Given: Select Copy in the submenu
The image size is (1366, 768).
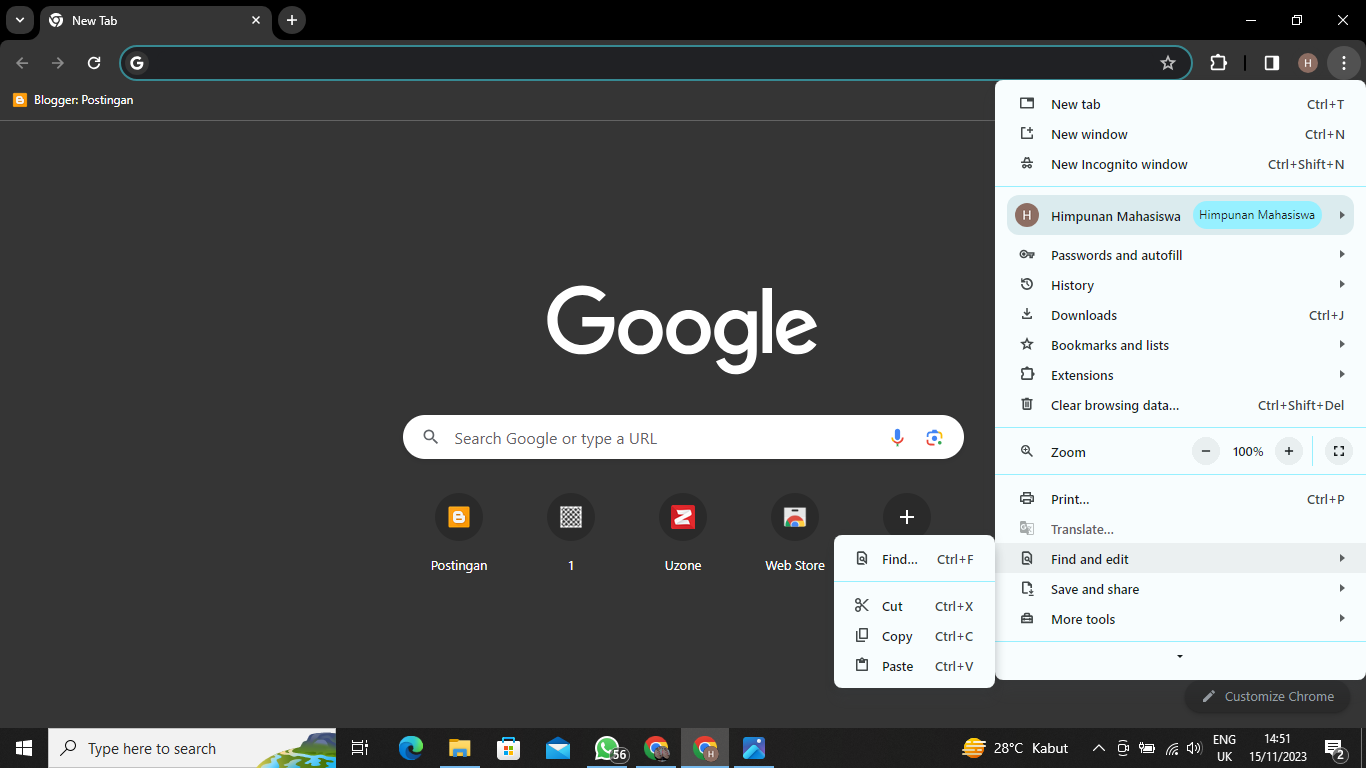Looking at the screenshot, I should click(914, 636).
